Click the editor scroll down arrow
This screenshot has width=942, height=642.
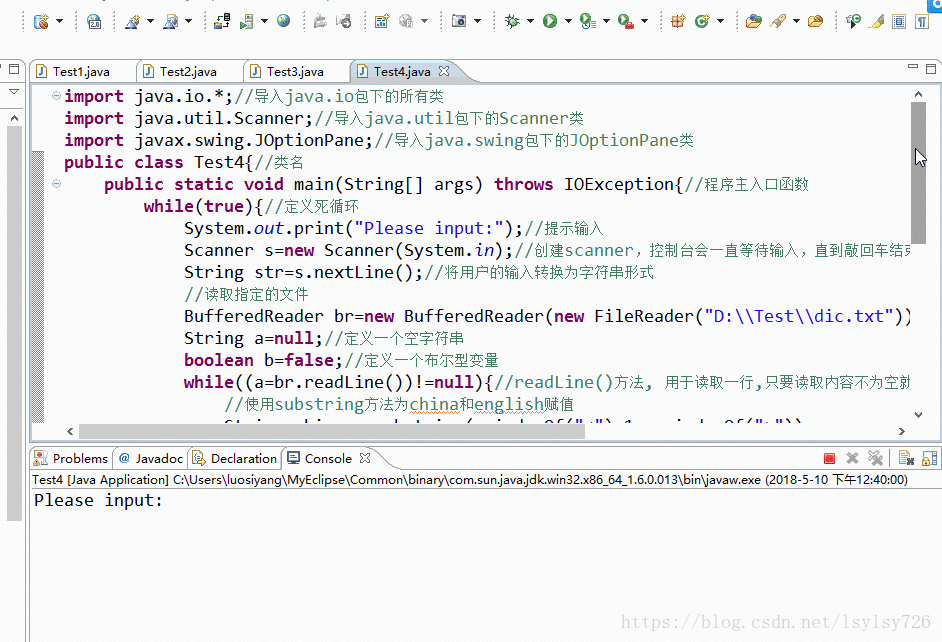[x=918, y=414]
